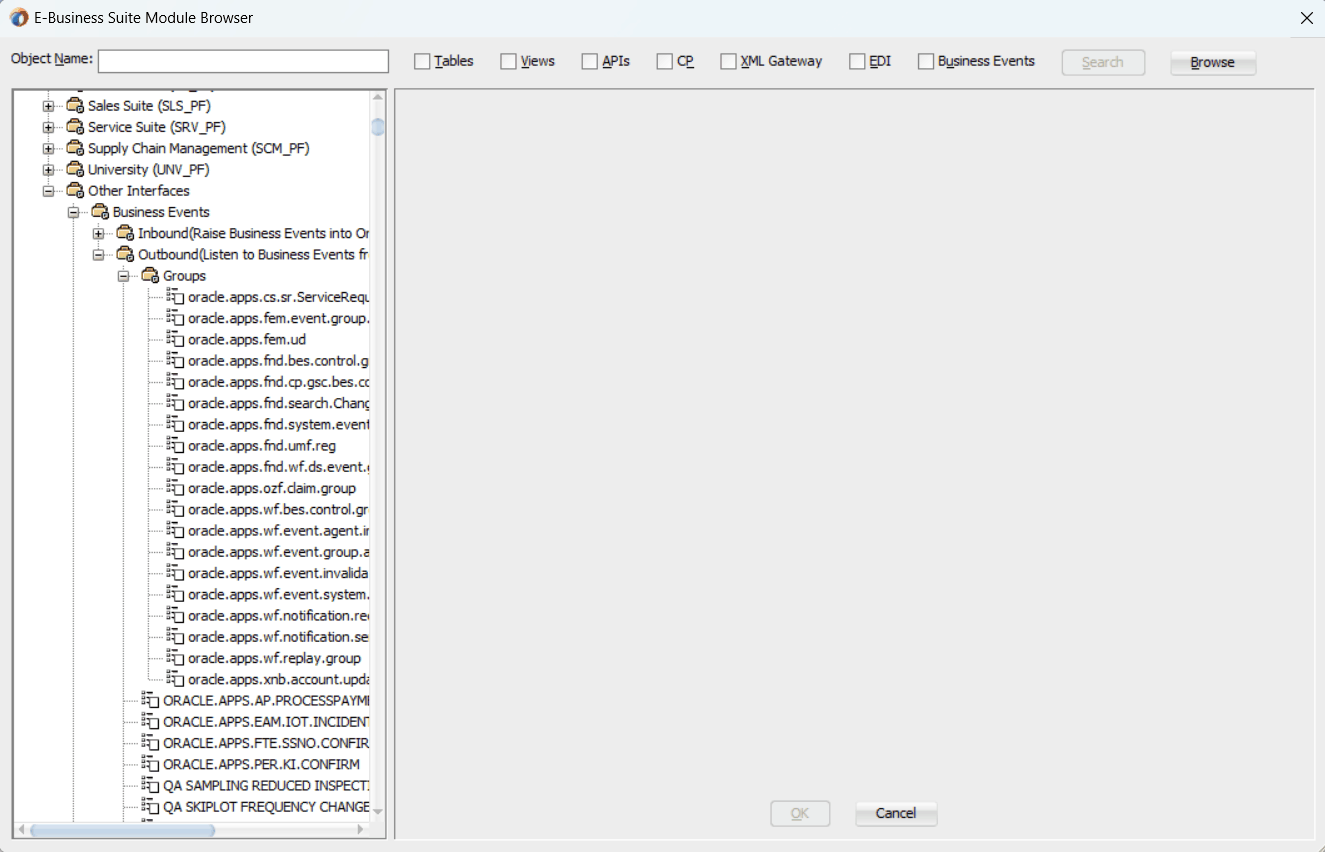Image resolution: width=1325 pixels, height=852 pixels.
Task: Toggle the EDI checkbox
Action: [857, 62]
